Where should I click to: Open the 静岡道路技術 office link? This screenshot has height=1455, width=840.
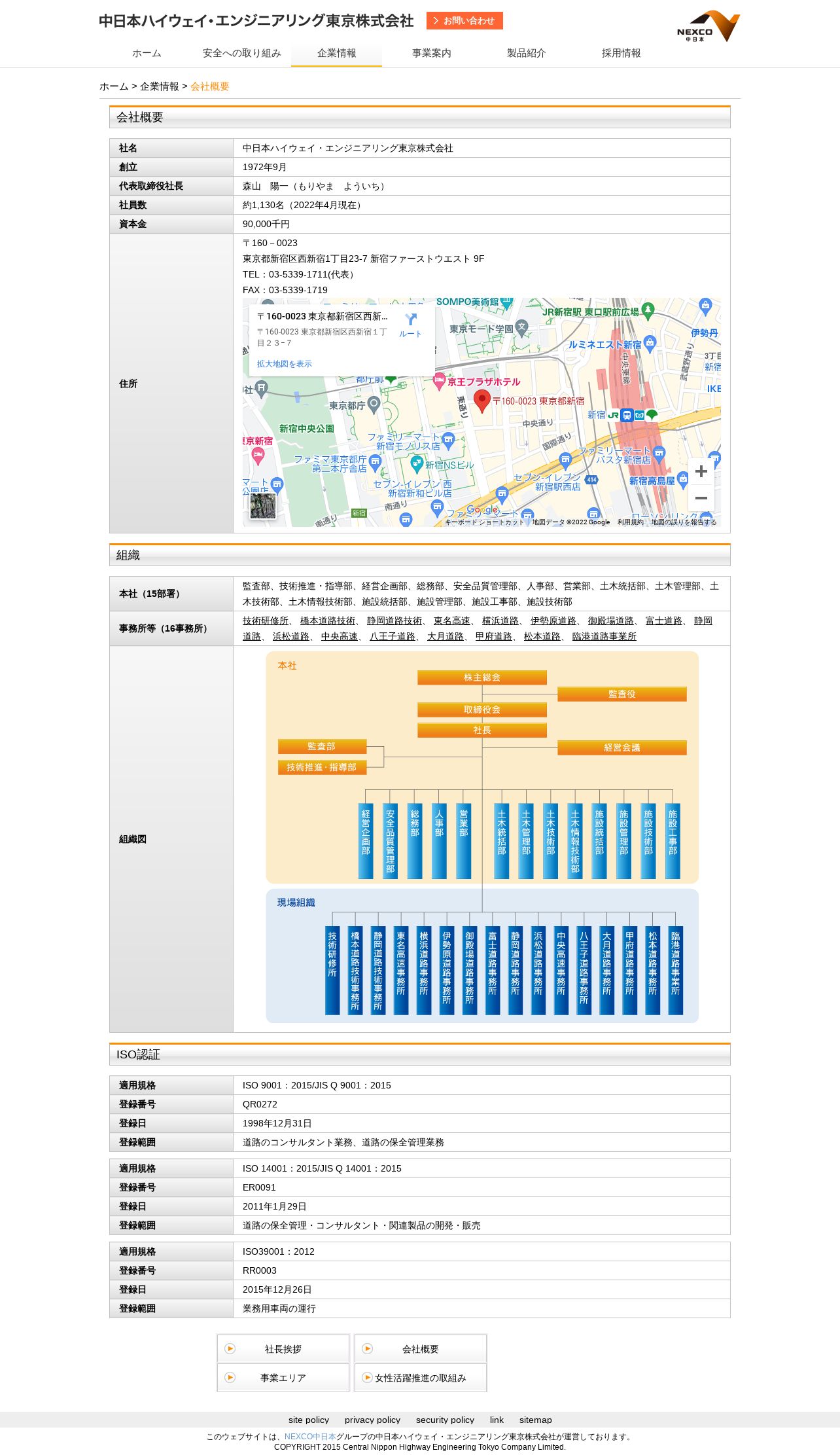pos(394,620)
